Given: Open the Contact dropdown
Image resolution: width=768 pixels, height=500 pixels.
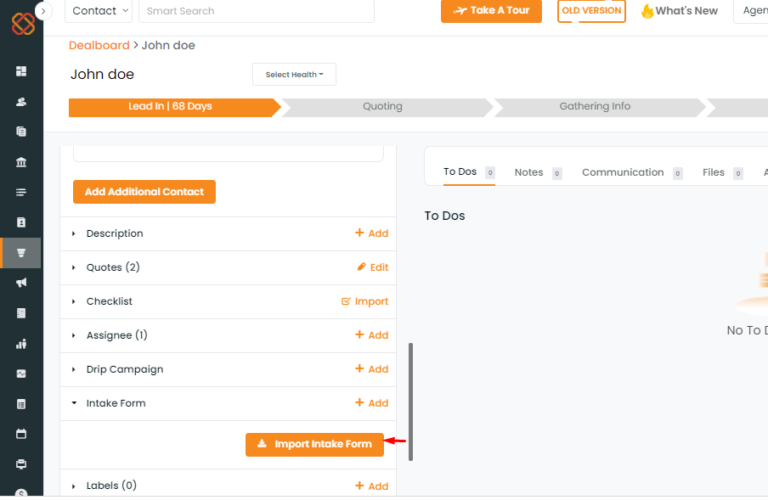Looking at the screenshot, I should pyautogui.click(x=99, y=11).
